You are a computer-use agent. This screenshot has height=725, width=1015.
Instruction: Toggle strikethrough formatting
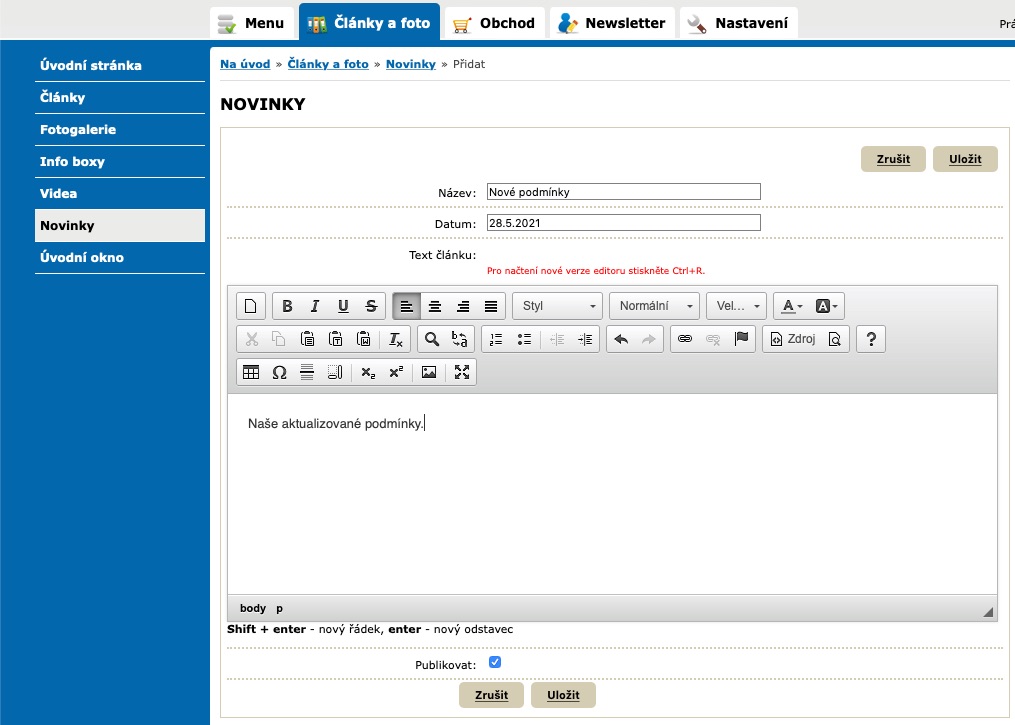point(372,306)
